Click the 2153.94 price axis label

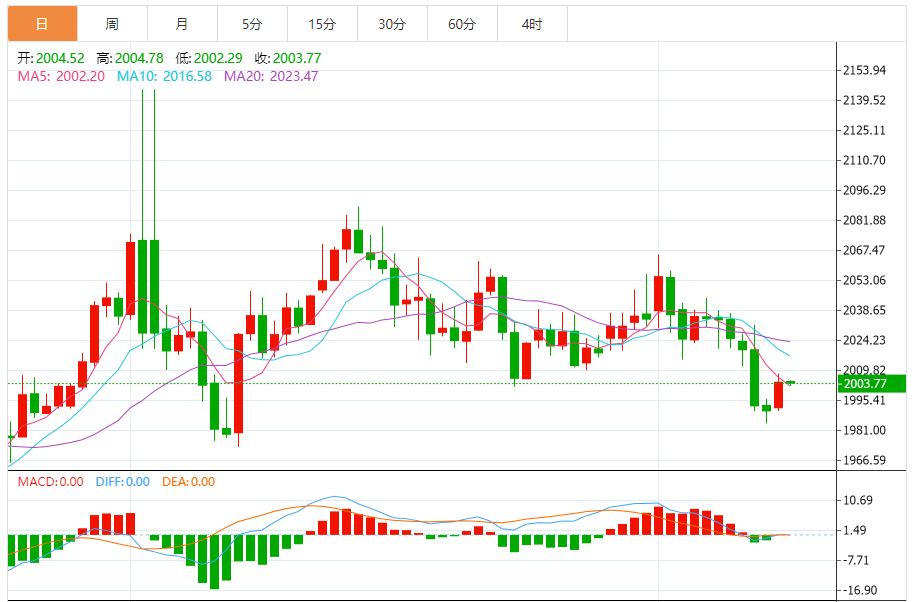[864, 71]
